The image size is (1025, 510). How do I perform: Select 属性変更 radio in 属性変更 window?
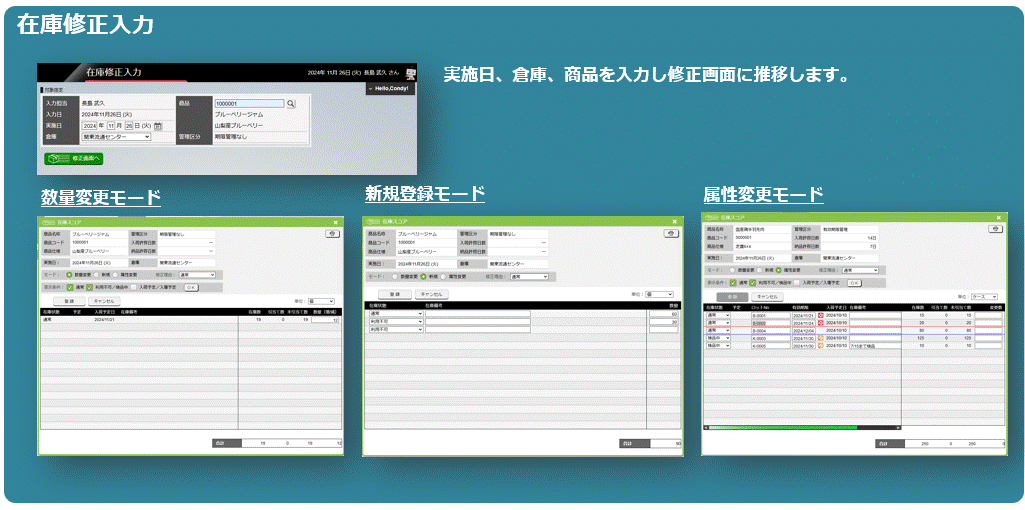[779, 270]
